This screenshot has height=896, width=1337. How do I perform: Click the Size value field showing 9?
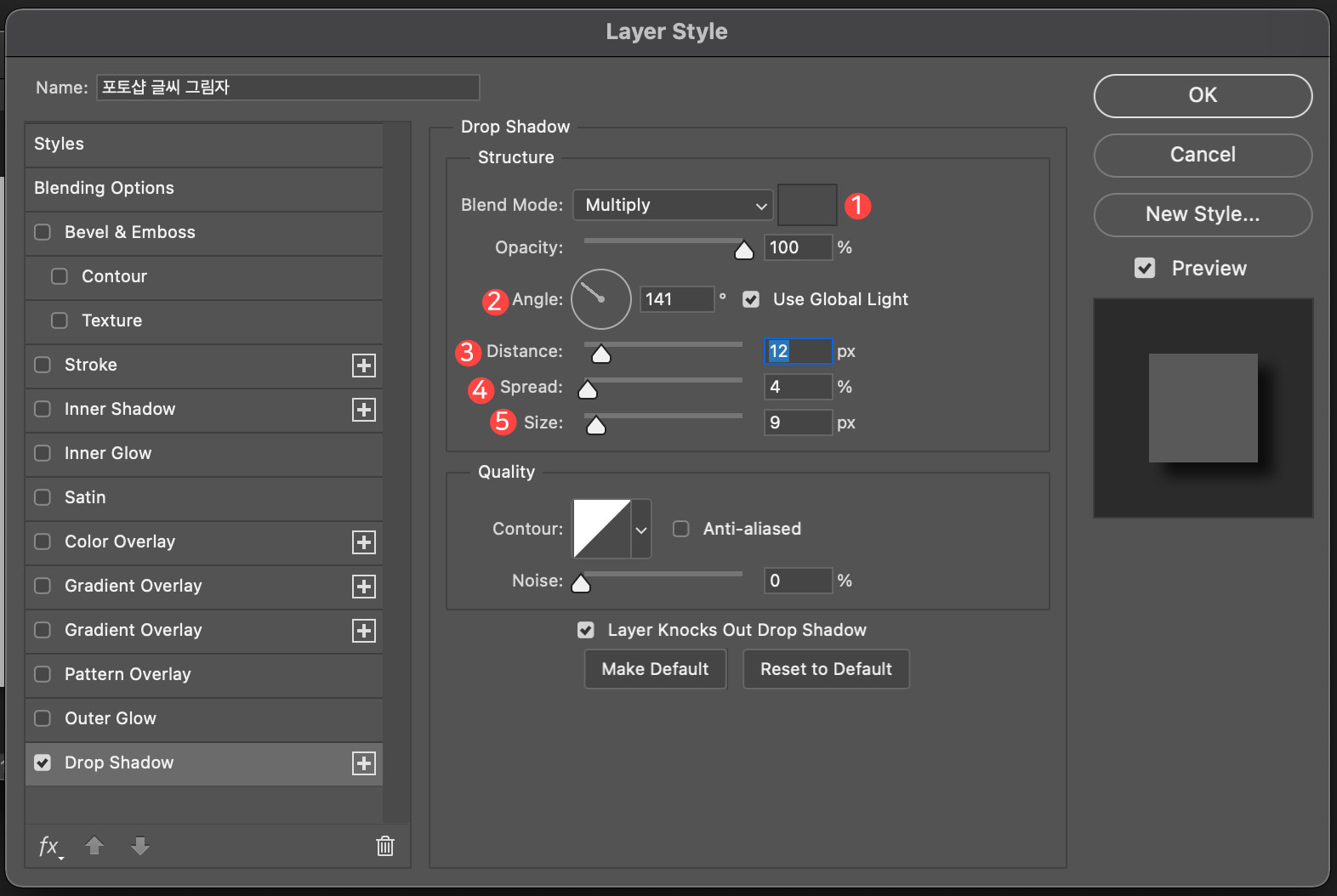click(x=798, y=422)
